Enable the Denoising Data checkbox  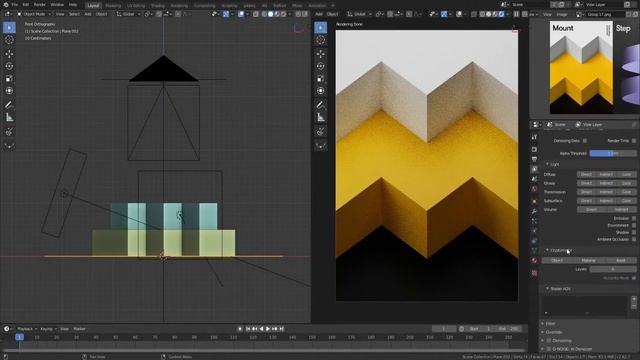[x=585, y=141]
